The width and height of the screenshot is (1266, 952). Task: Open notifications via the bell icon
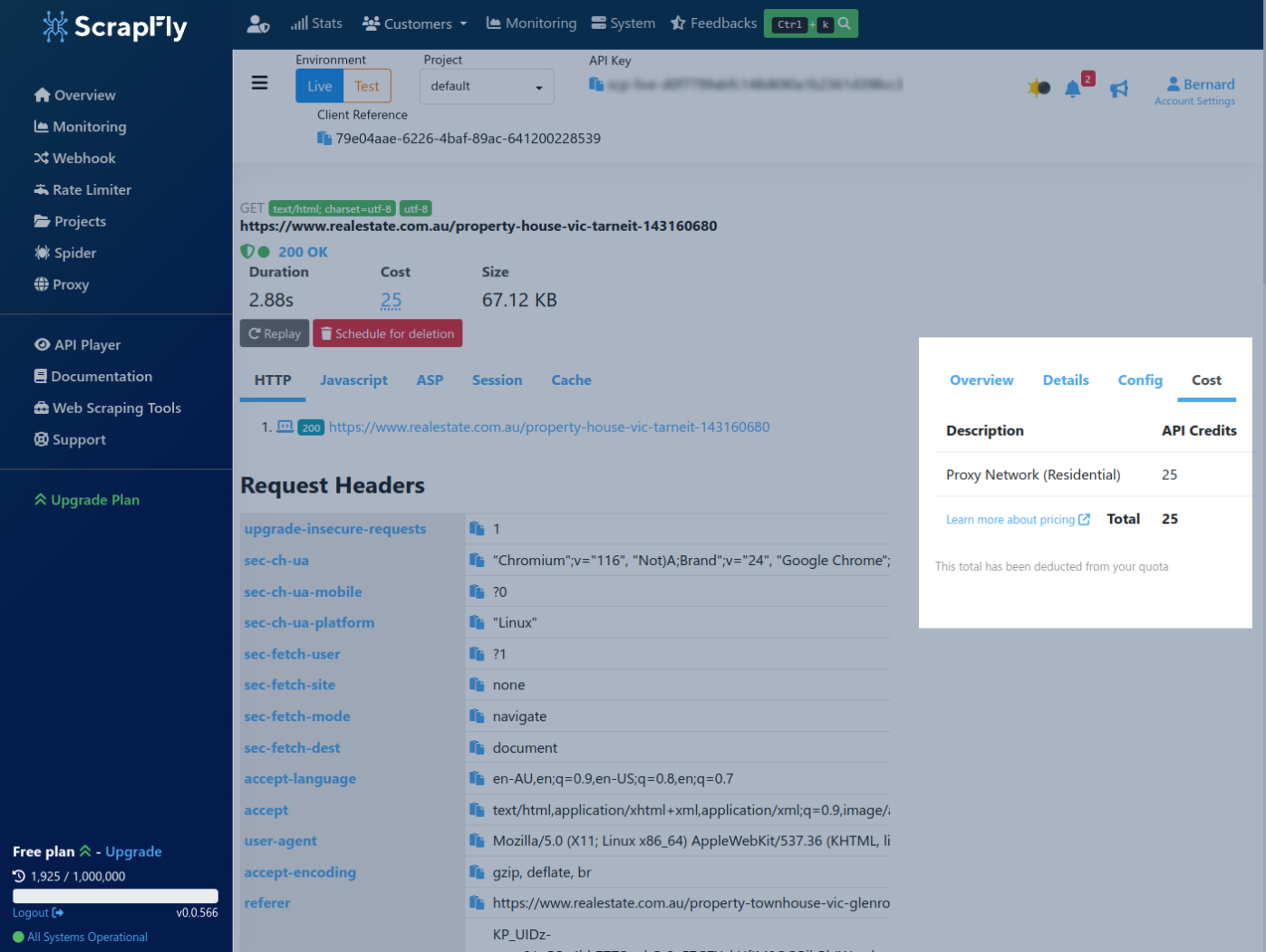1073,88
